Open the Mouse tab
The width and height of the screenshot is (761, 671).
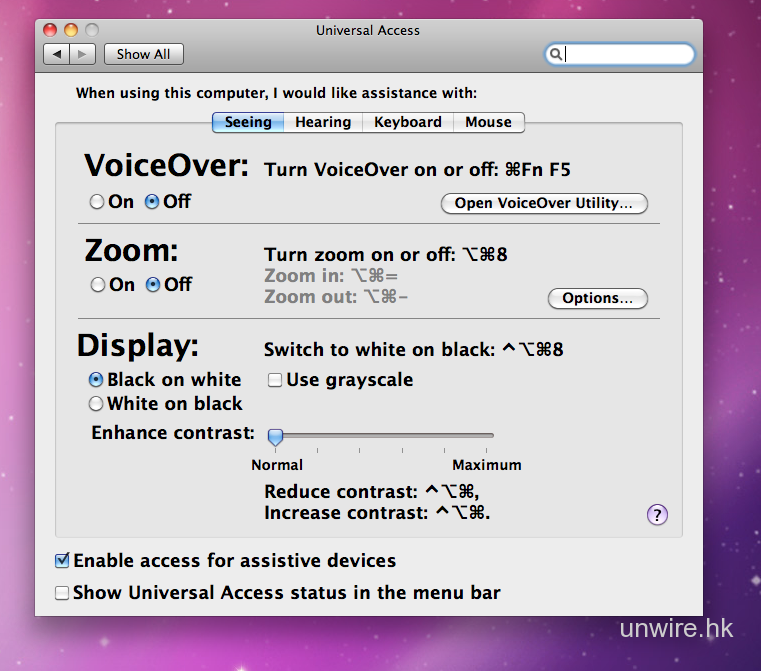pos(488,122)
